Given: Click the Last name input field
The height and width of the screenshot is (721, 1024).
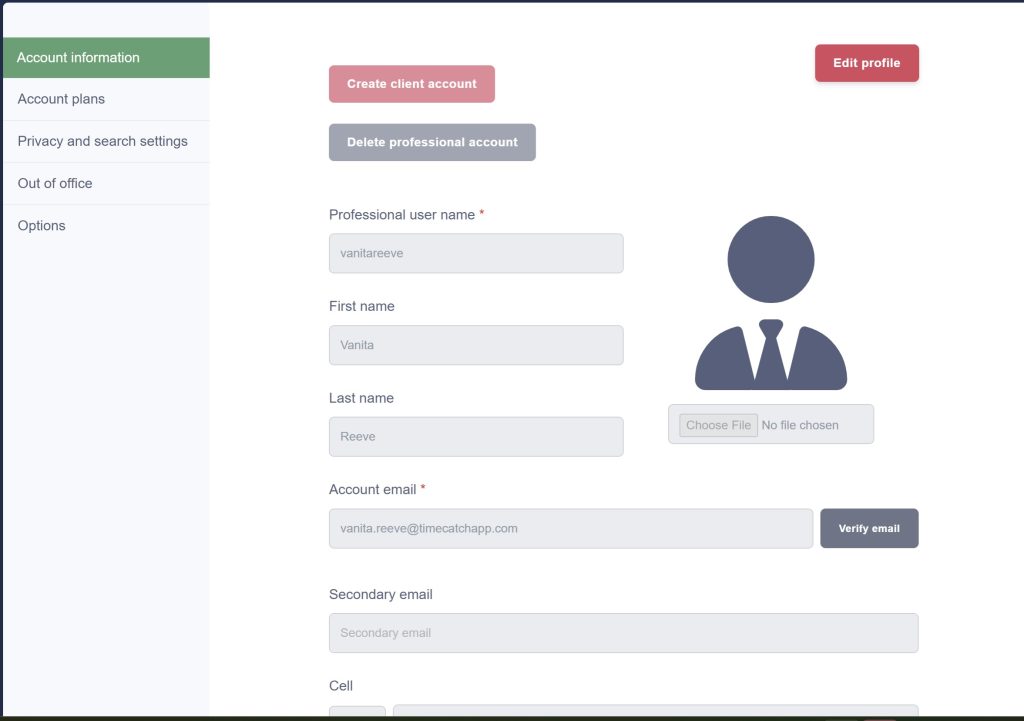Looking at the screenshot, I should (476, 437).
